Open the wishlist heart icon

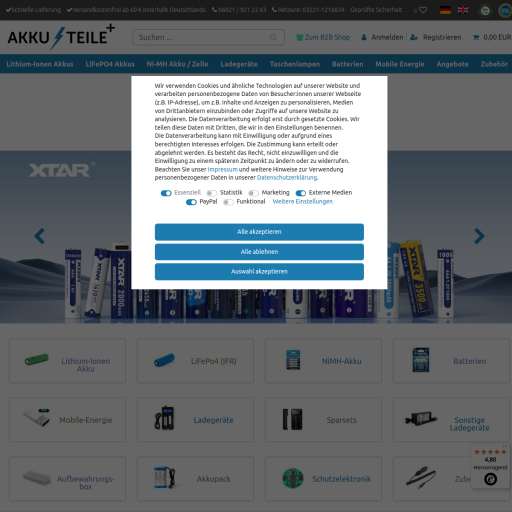point(423,10)
